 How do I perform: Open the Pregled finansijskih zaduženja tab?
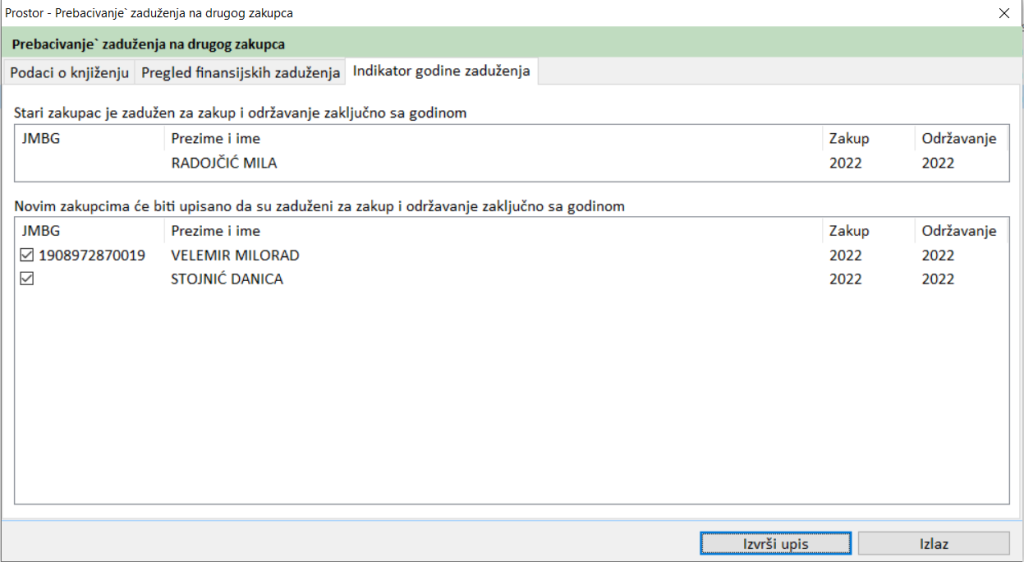point(240,73)
